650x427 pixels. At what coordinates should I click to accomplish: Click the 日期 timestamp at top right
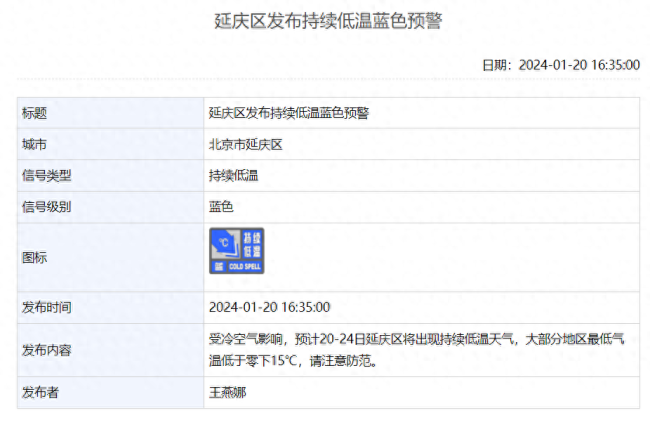click(x=560, y=65)
